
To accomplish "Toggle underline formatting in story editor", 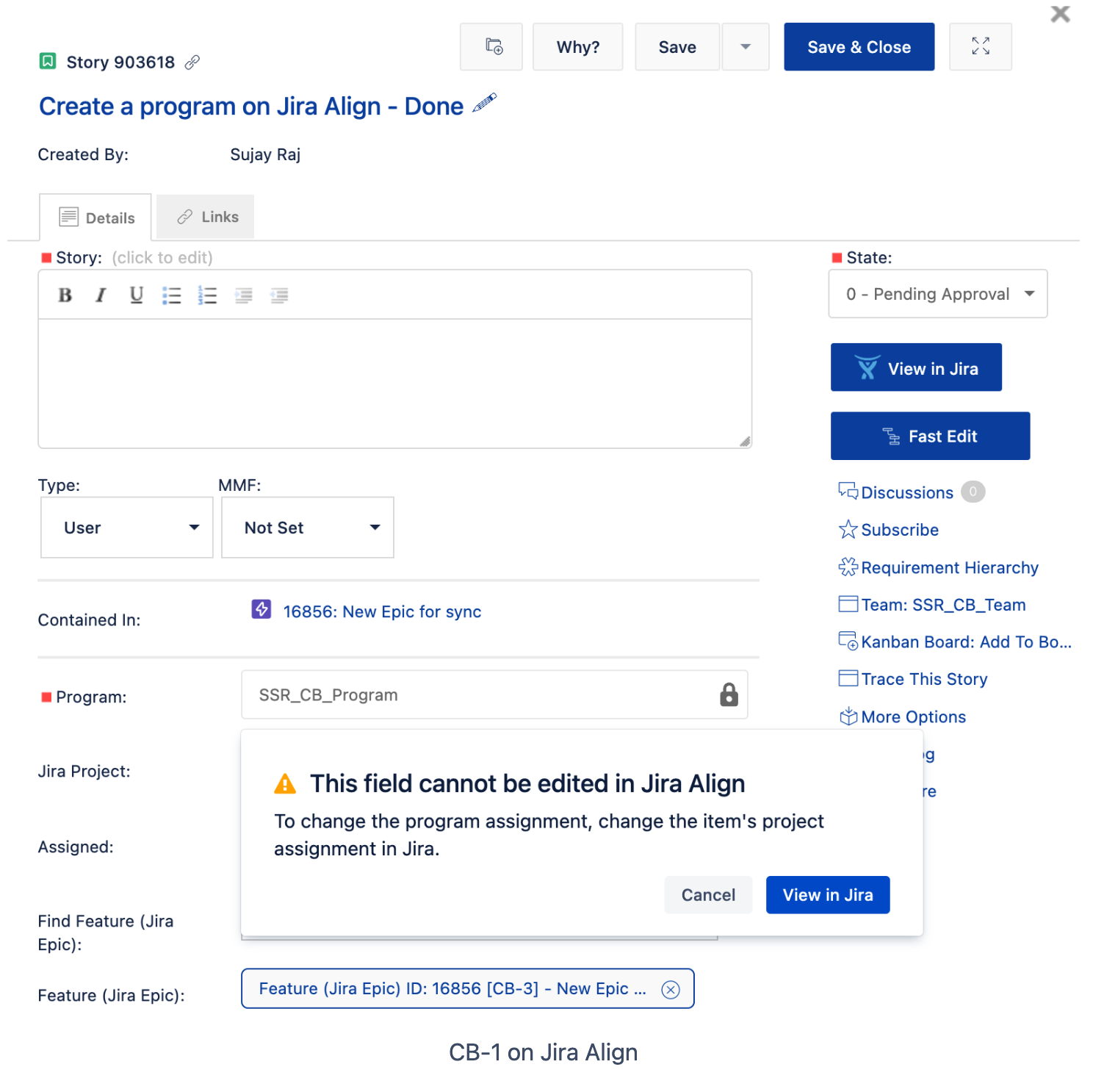I will point(136,295).
